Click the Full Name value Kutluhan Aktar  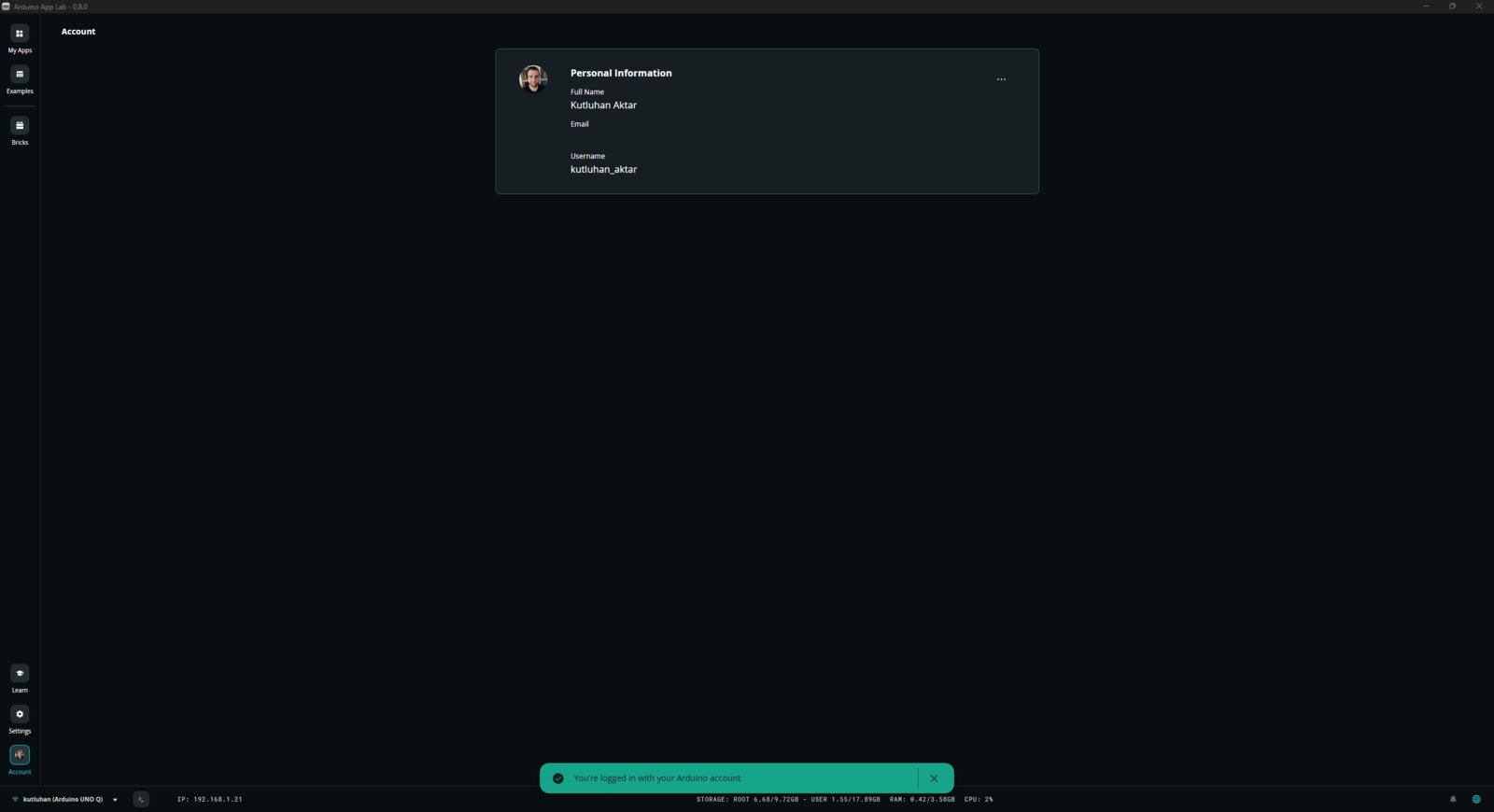point(603,105)
